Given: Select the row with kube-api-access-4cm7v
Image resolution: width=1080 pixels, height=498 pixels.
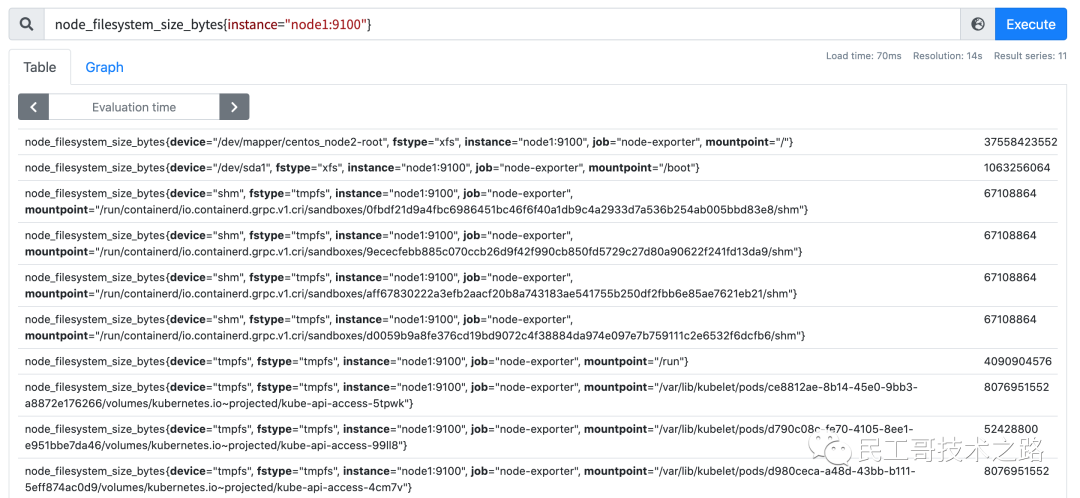Looking at the screenshot, I should pos(538,479).
